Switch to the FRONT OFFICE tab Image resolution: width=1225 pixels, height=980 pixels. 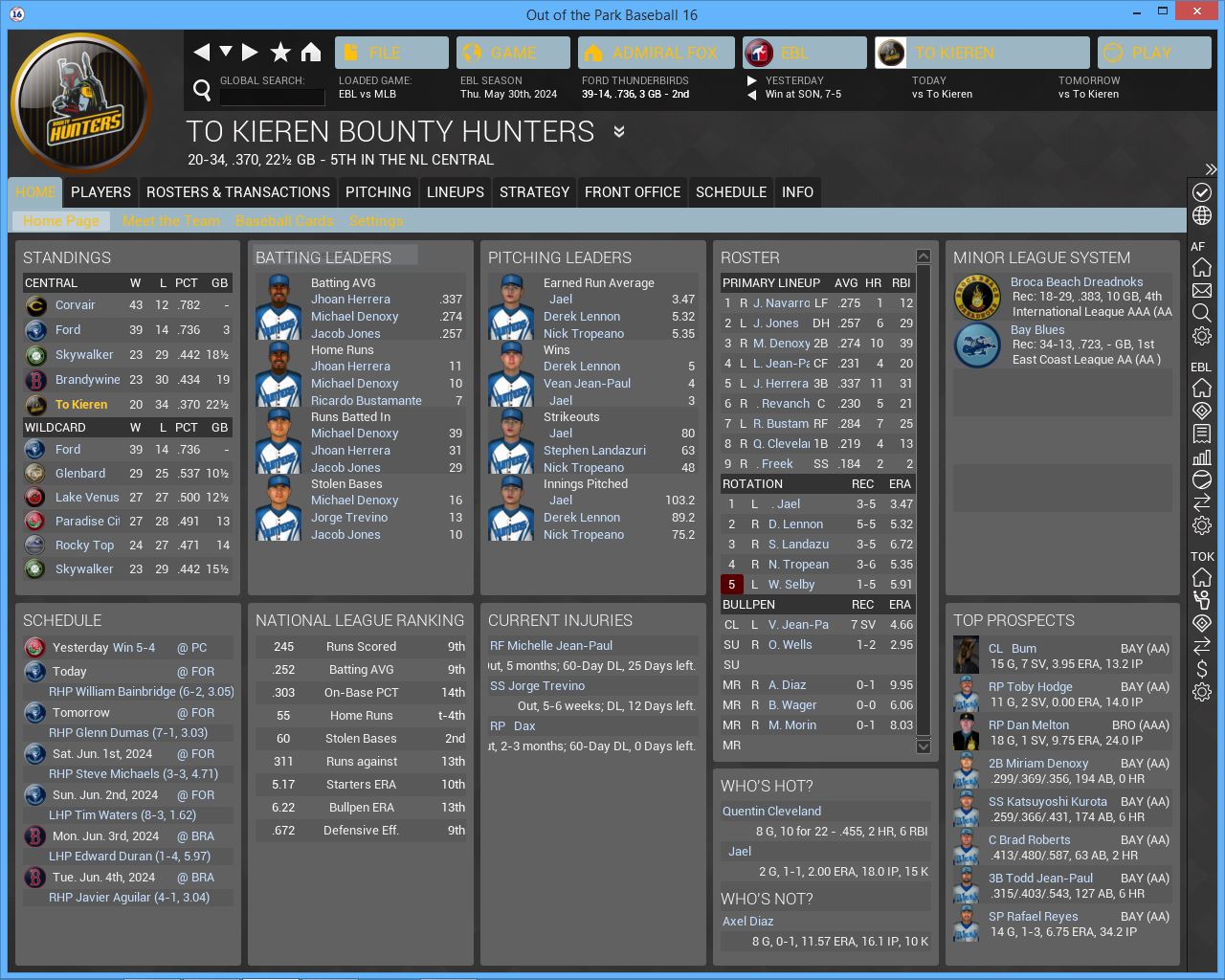coord(632,192)
